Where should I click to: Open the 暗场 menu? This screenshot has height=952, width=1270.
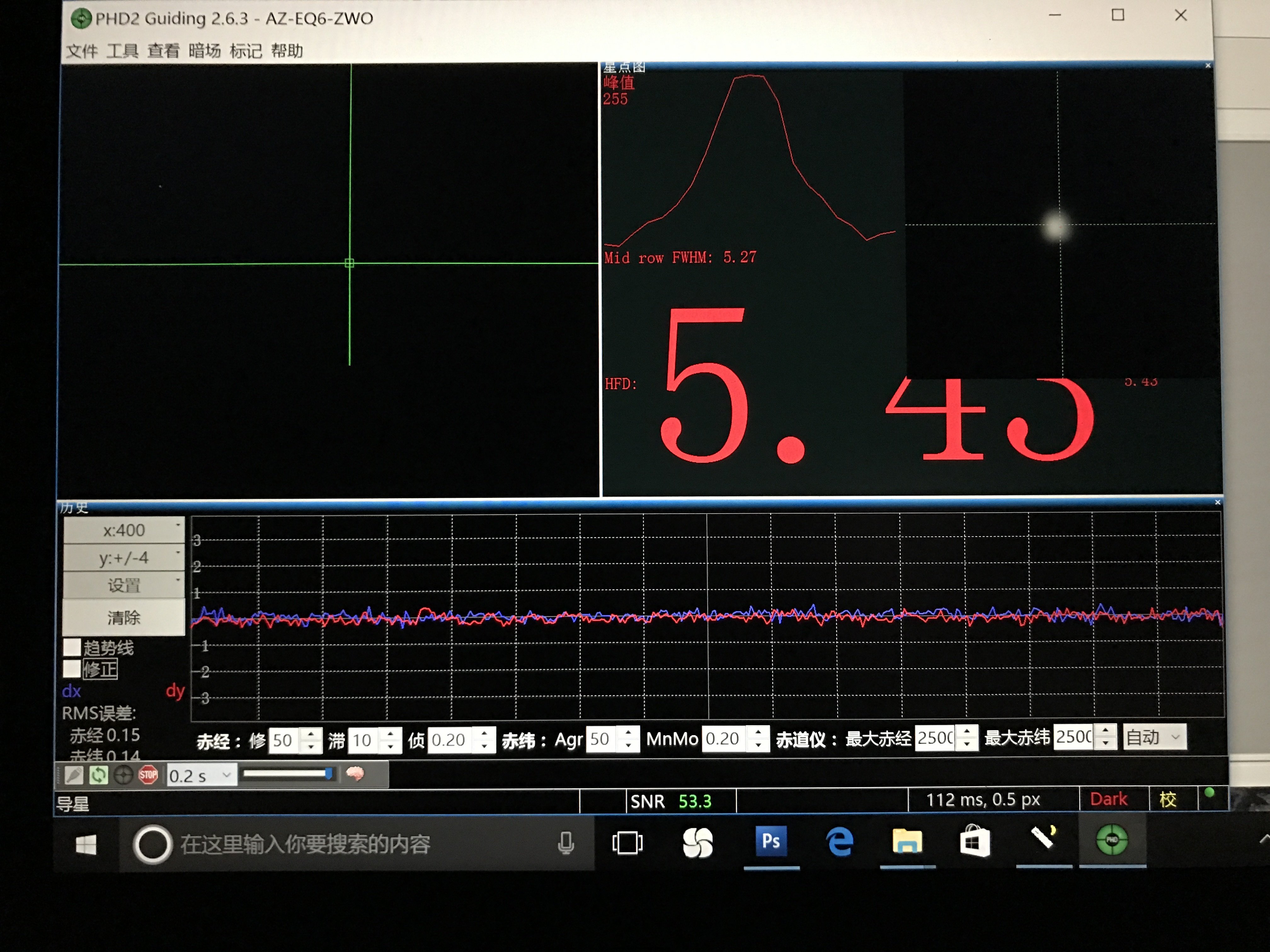pyautogui.click(x=204, y=52)
